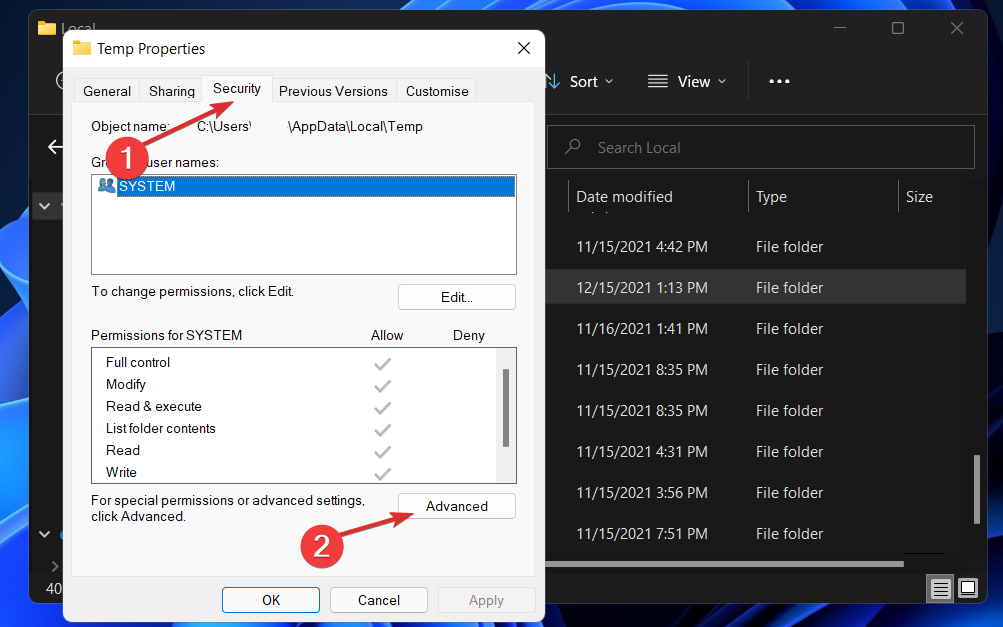This screenshot has height=627, width=1003.
Task: Switch to the Previous Versions tab
Action: pos(333,91)
